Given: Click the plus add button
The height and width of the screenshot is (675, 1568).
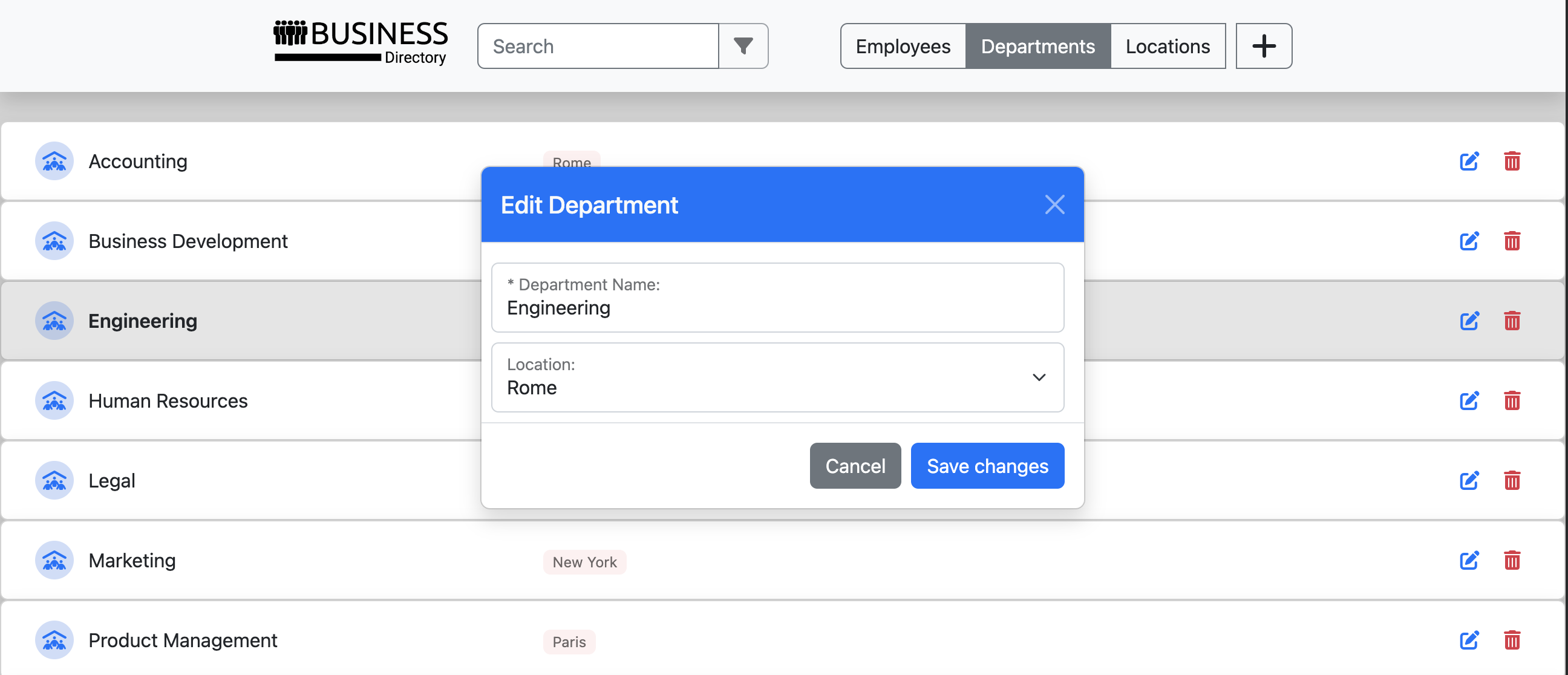Looking at the screenshot, I should [1263, 46].
